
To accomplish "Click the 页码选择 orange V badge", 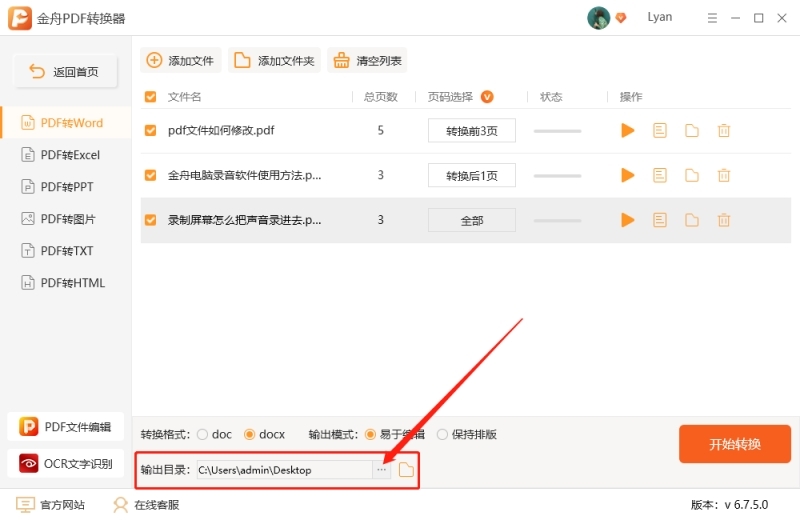I will (487, 96).
